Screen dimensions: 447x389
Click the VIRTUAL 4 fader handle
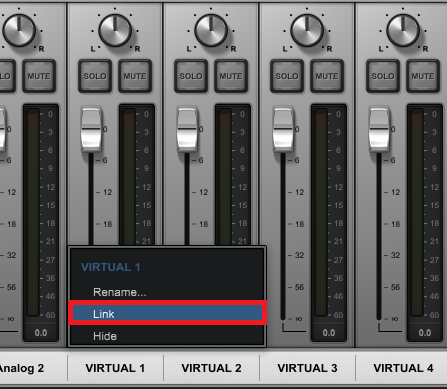point(379,129)
